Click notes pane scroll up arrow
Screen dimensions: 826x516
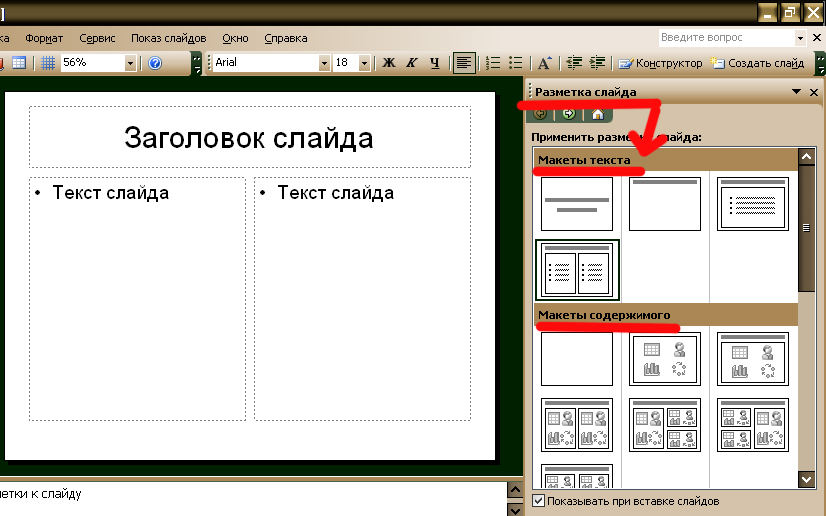pyautogui.click(x=515, y=489)
